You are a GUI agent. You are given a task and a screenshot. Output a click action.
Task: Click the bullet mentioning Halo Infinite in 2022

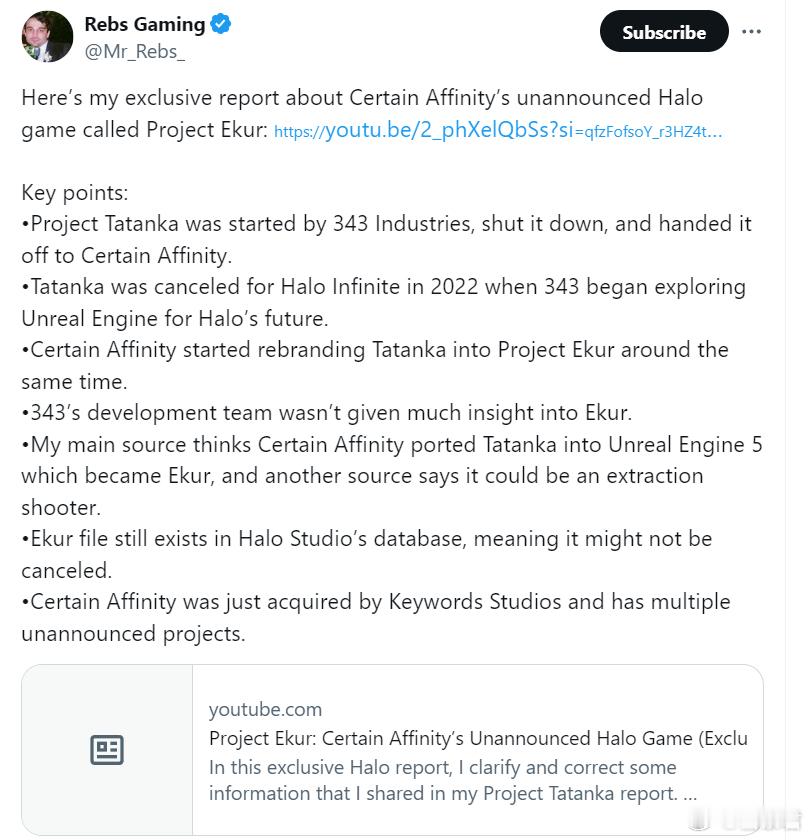tap(384, 303)
